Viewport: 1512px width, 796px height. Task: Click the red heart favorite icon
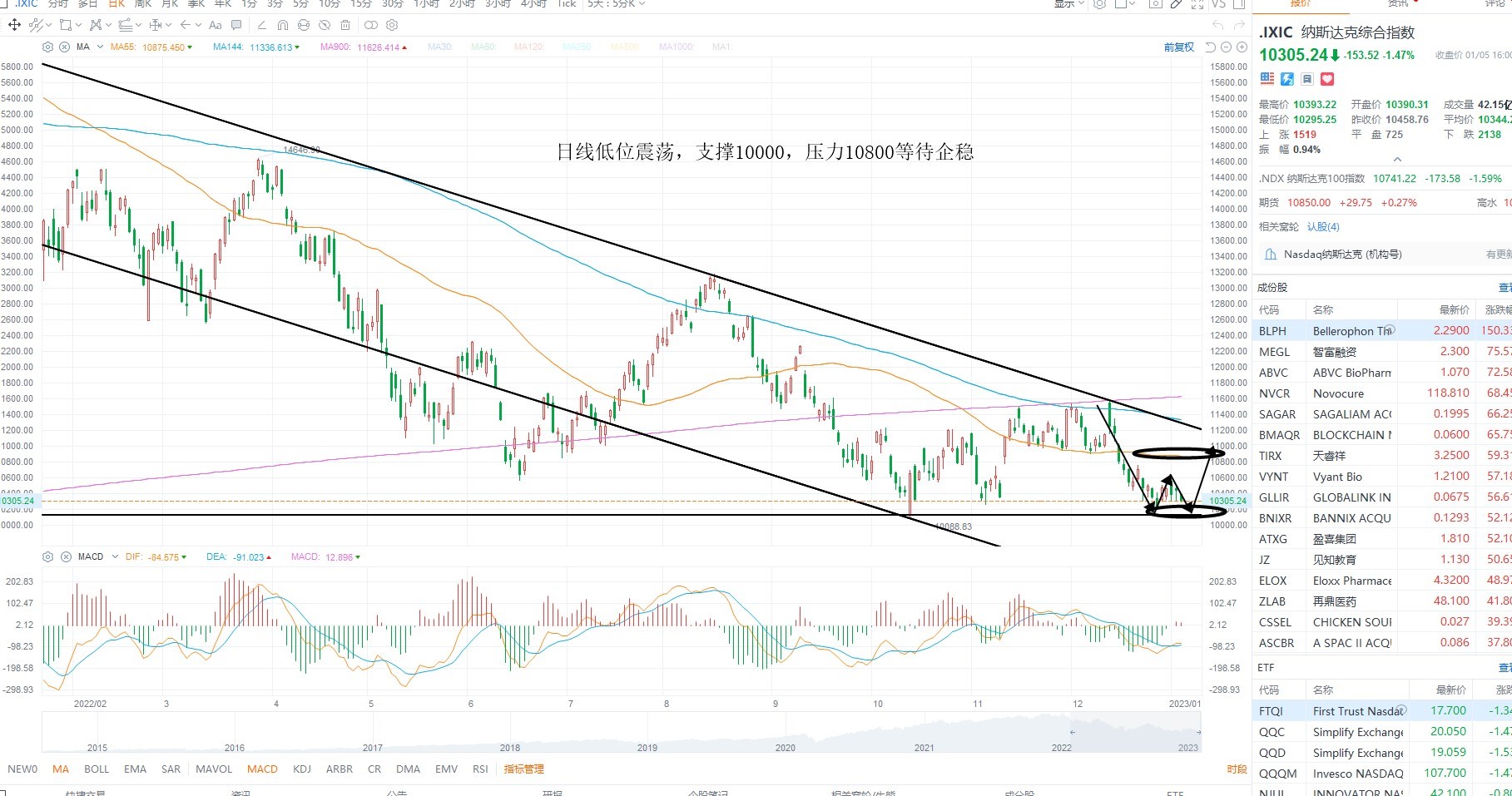(1327, 79)
